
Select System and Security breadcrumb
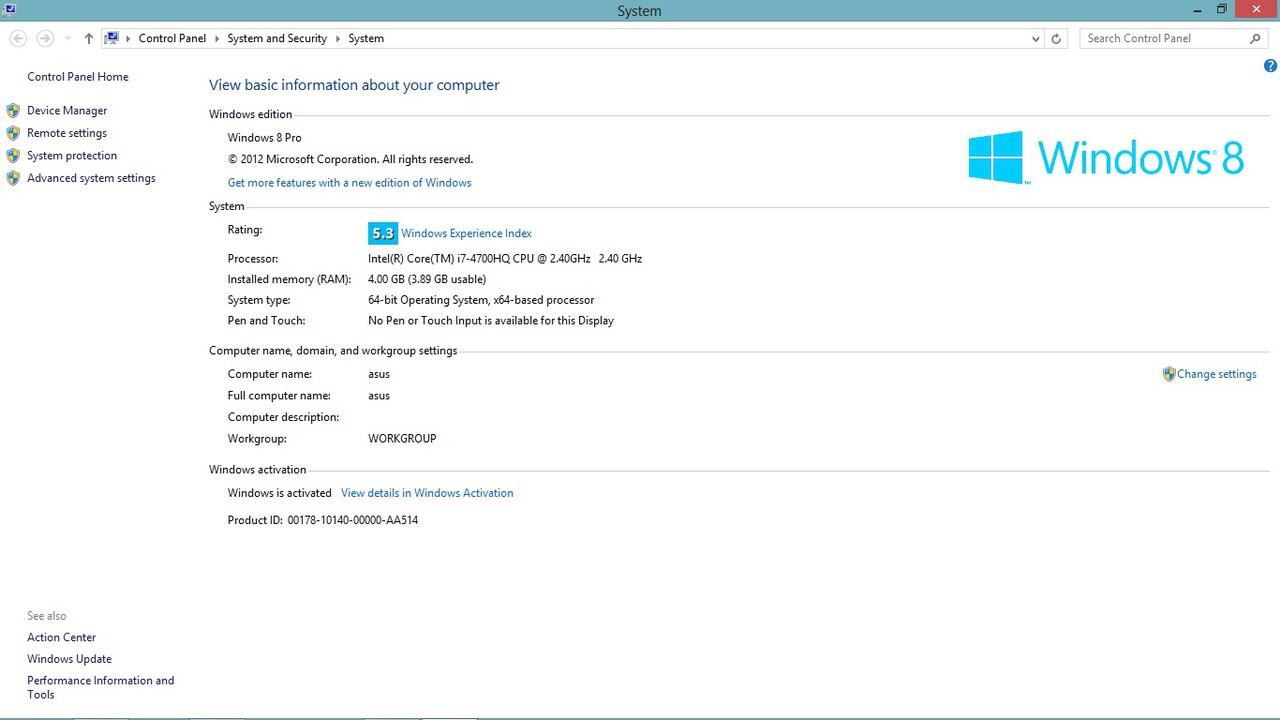pyautogui.click(x=277, y=38)
